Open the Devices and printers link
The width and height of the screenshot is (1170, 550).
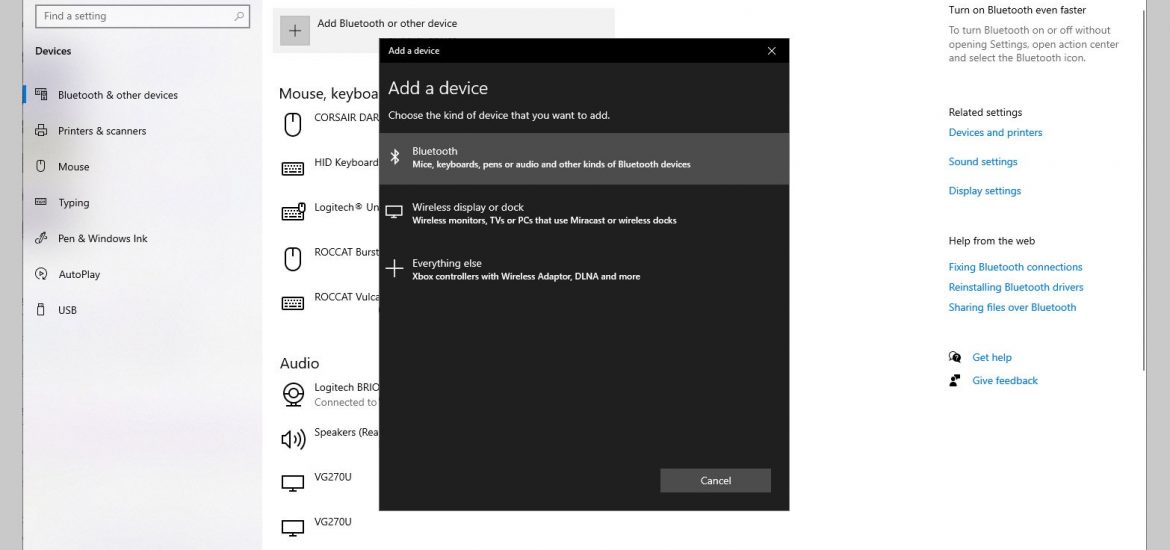click(995, 132)
